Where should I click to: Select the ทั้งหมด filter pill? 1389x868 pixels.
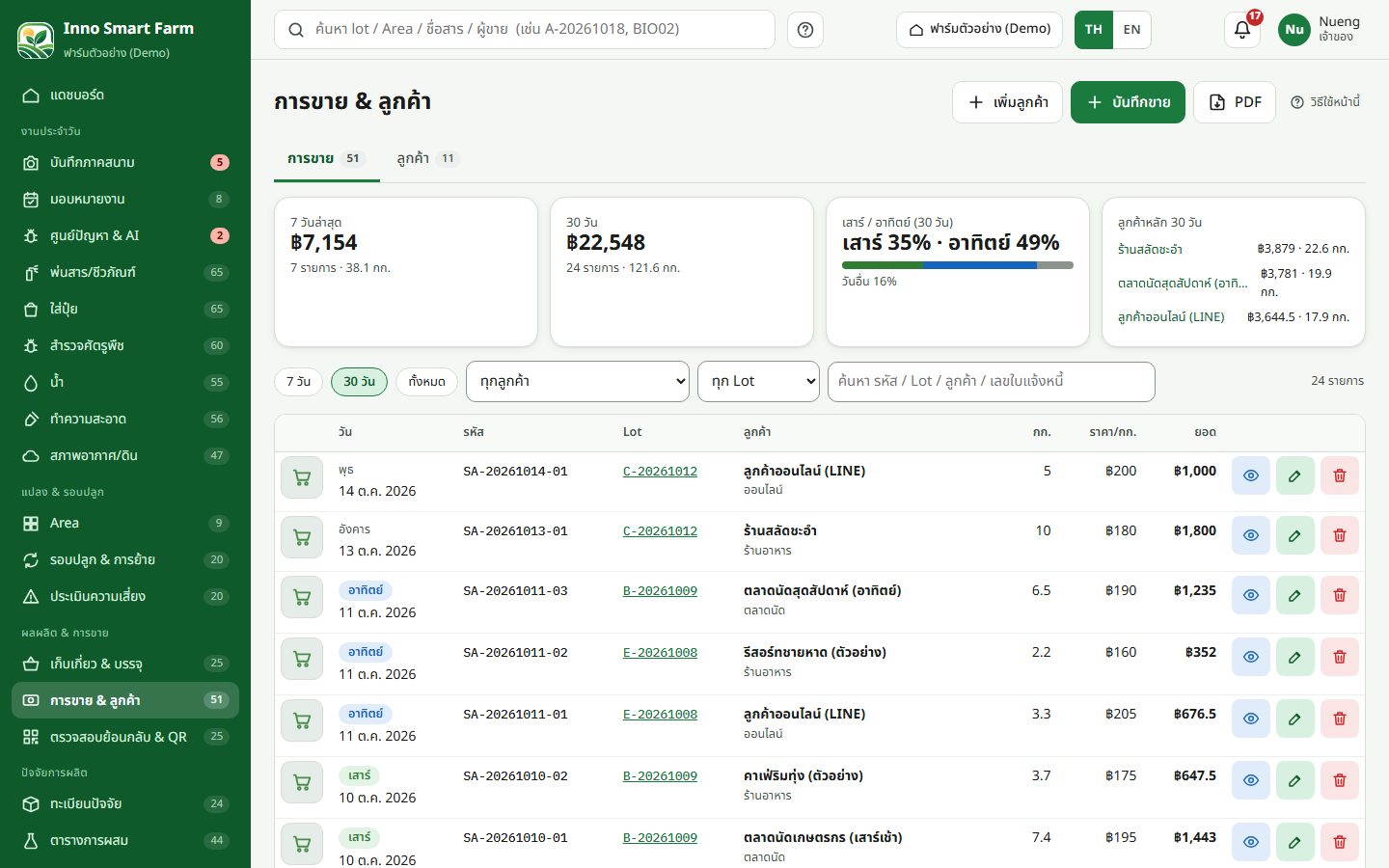pos(426,382)
